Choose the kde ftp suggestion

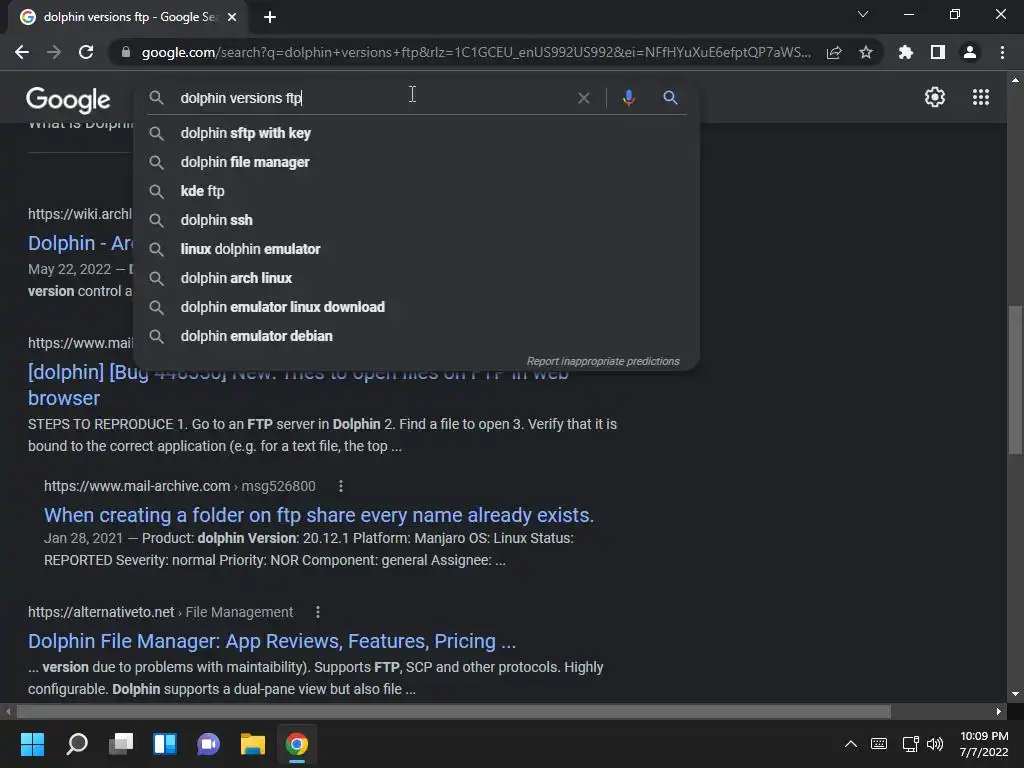click(417, 191)
